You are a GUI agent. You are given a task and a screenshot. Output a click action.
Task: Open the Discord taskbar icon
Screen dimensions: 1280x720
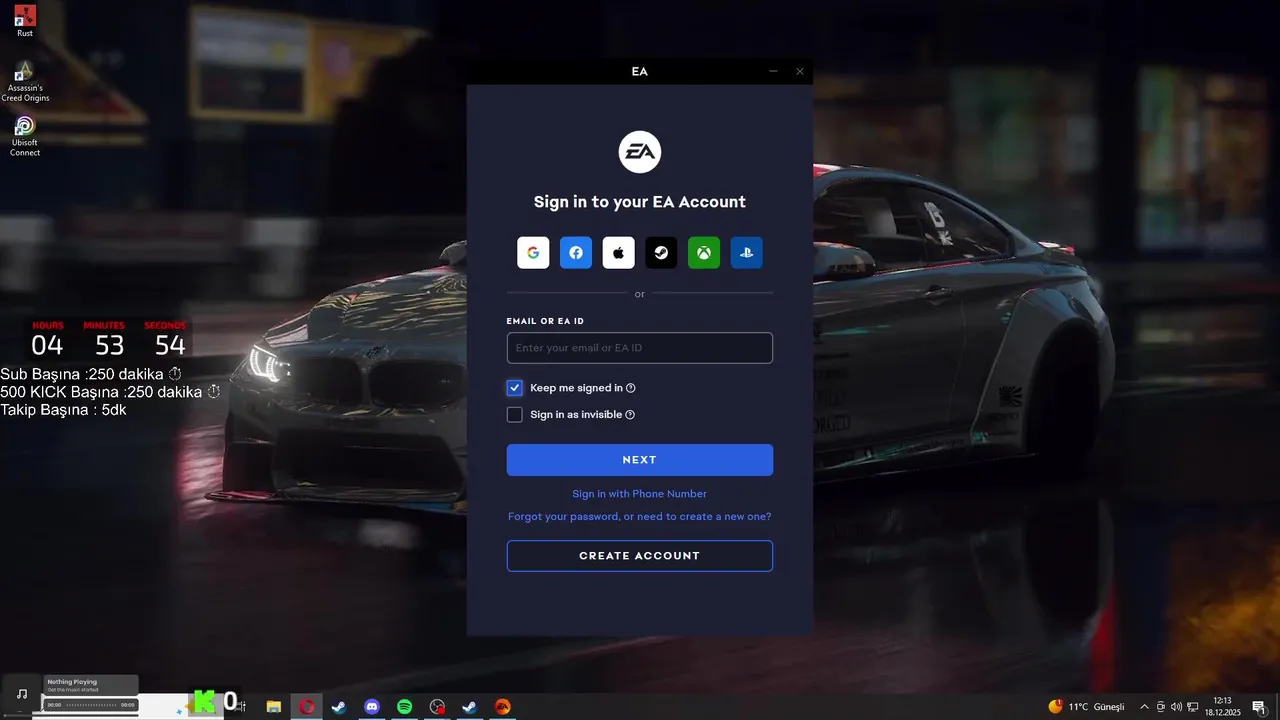pos(372,707)
